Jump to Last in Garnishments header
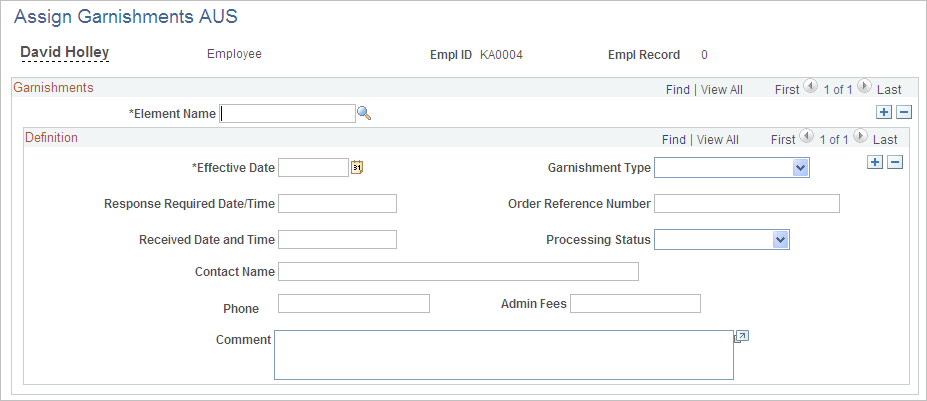Viewport: 927px width, 401px height. click(889, 90)
